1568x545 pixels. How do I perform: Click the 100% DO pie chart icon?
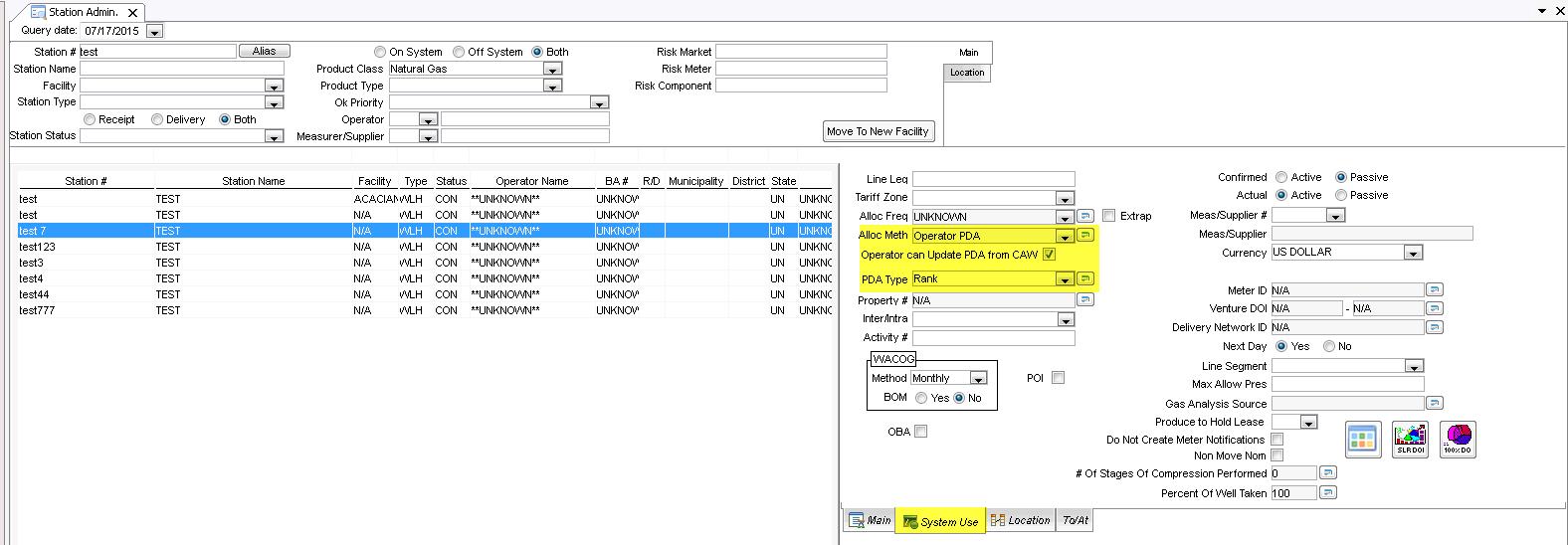coord(1458,439)
